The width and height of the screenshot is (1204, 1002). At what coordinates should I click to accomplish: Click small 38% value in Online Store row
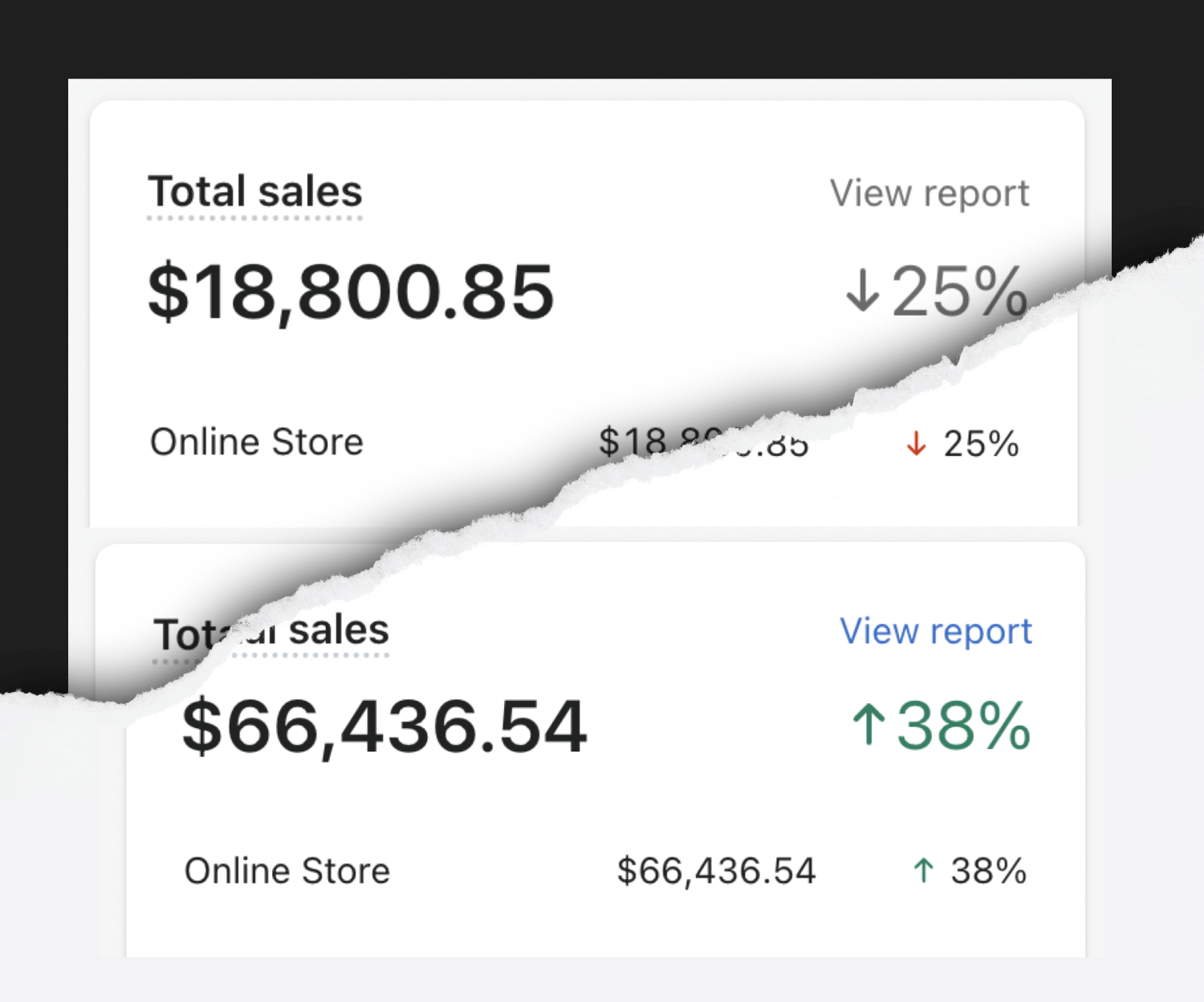(x=988, y=871)
